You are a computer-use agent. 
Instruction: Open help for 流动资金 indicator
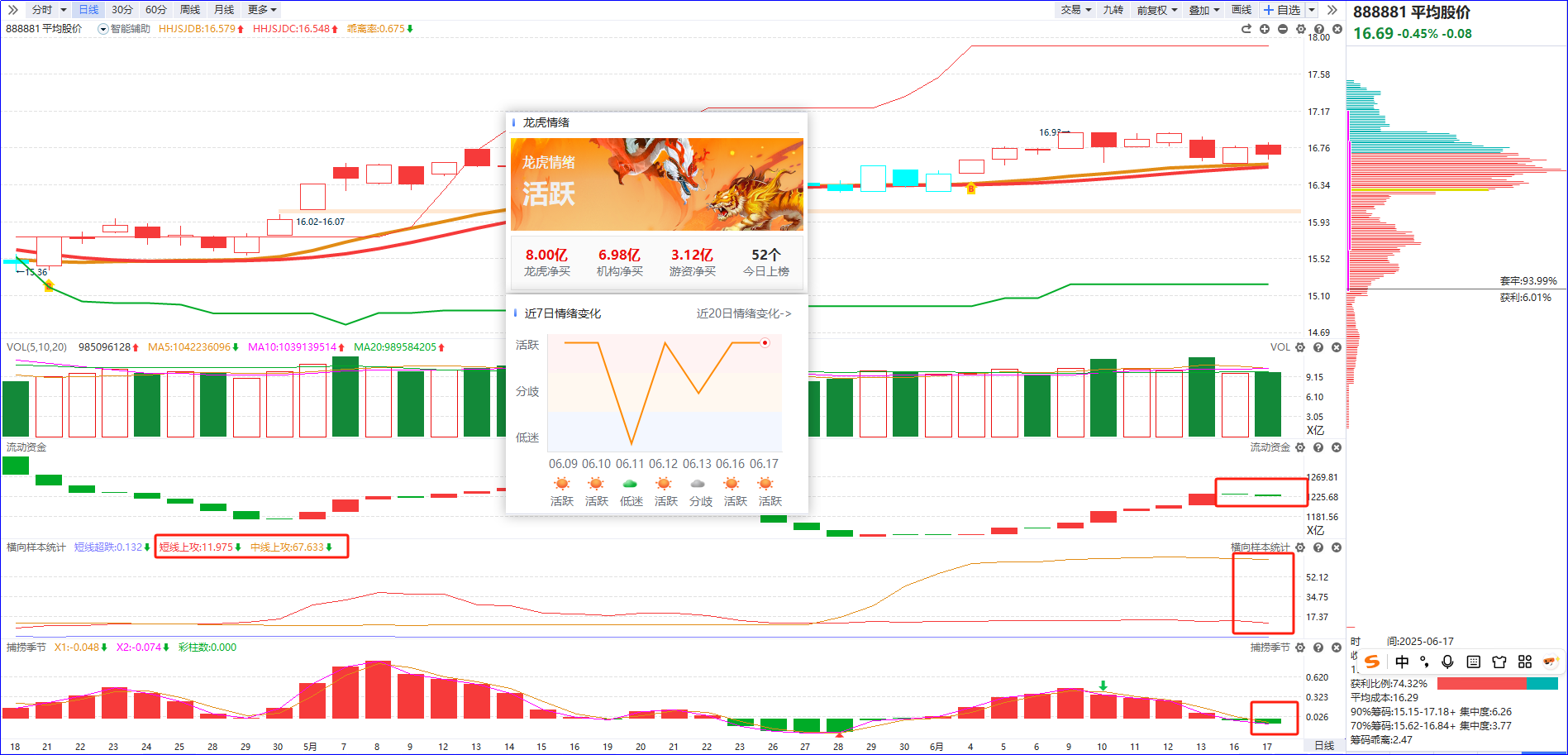1318,447
